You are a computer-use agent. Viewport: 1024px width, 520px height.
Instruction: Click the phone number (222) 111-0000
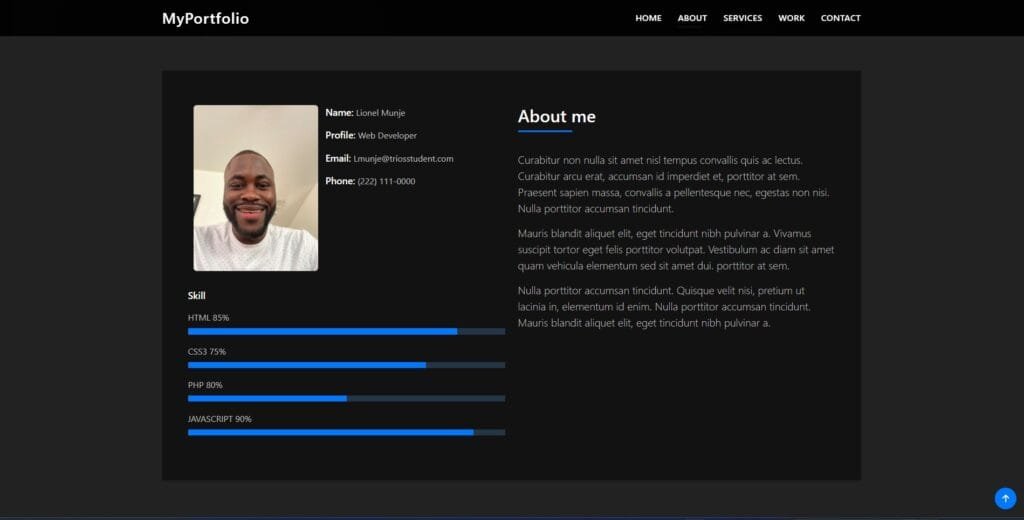point(386,182)
